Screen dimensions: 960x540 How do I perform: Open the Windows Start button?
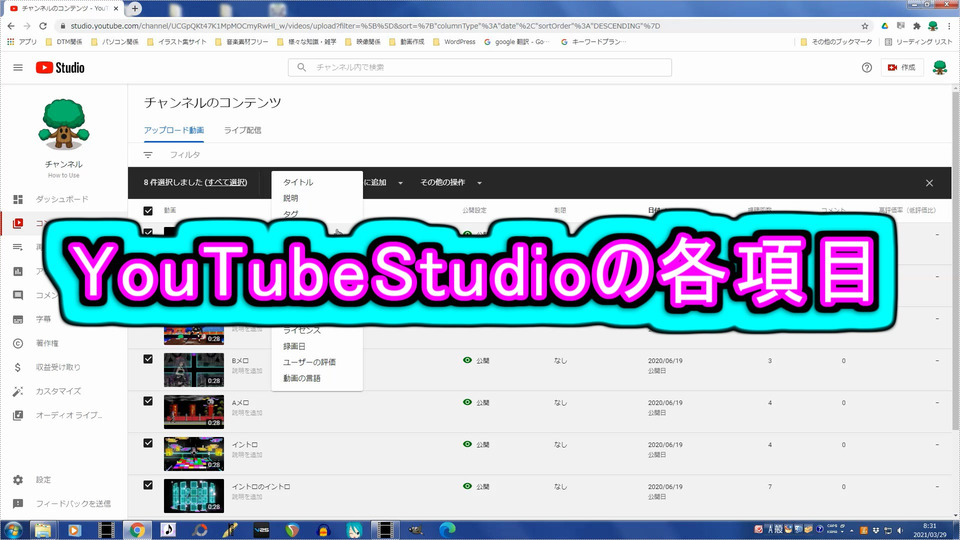pyautogui.click(x=13, y=530)
